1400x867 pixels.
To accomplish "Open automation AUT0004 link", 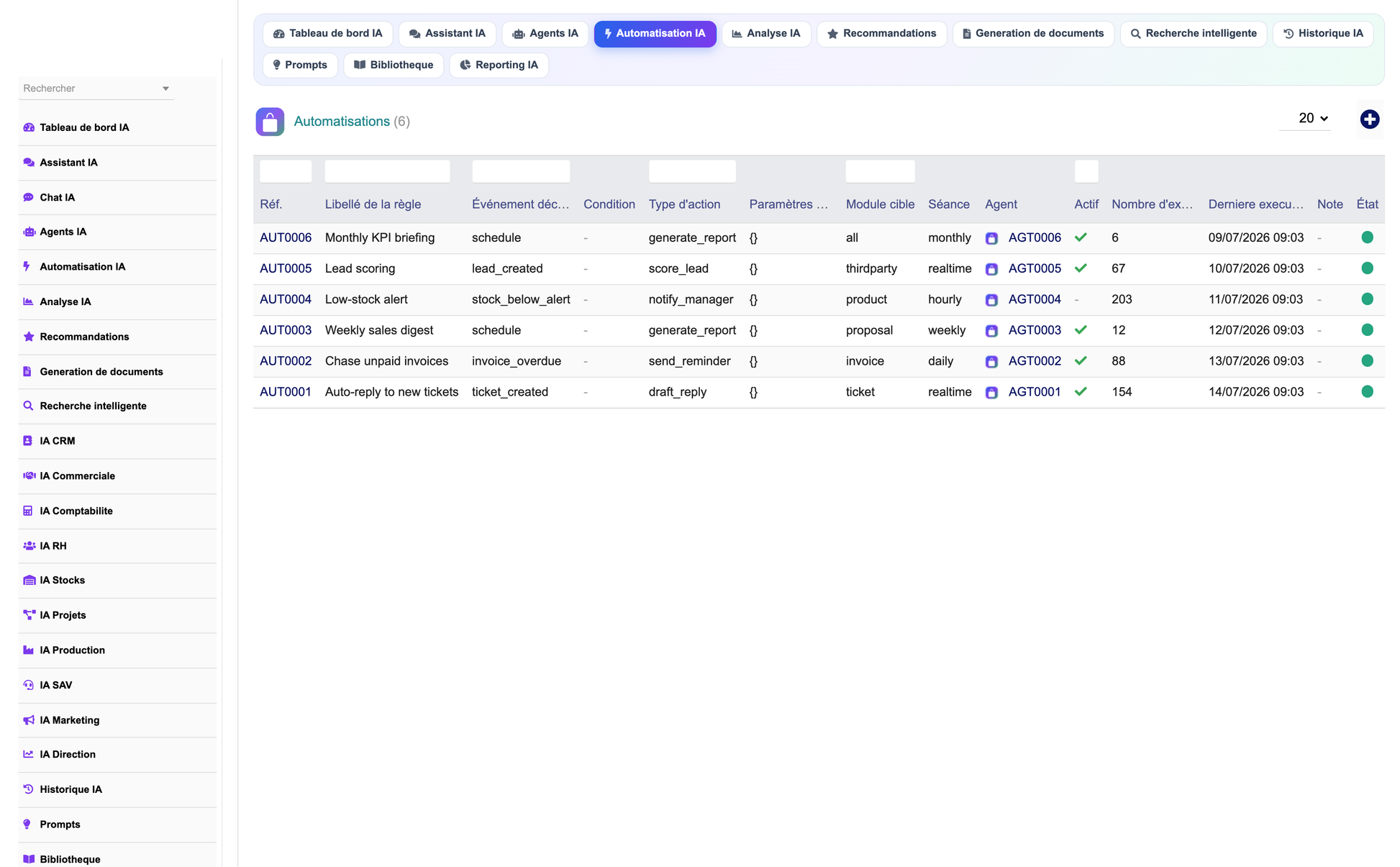I will click(x=286, y=299).
